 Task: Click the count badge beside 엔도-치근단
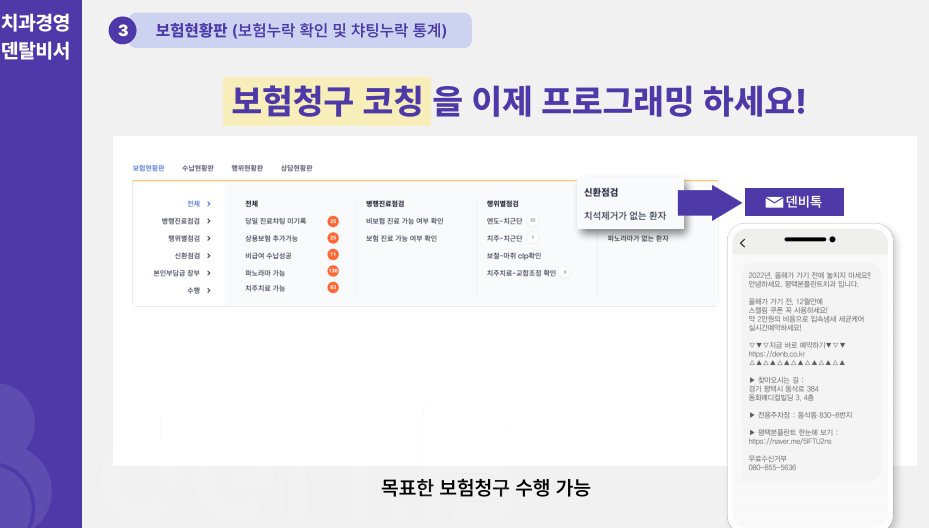coord(533,221)
